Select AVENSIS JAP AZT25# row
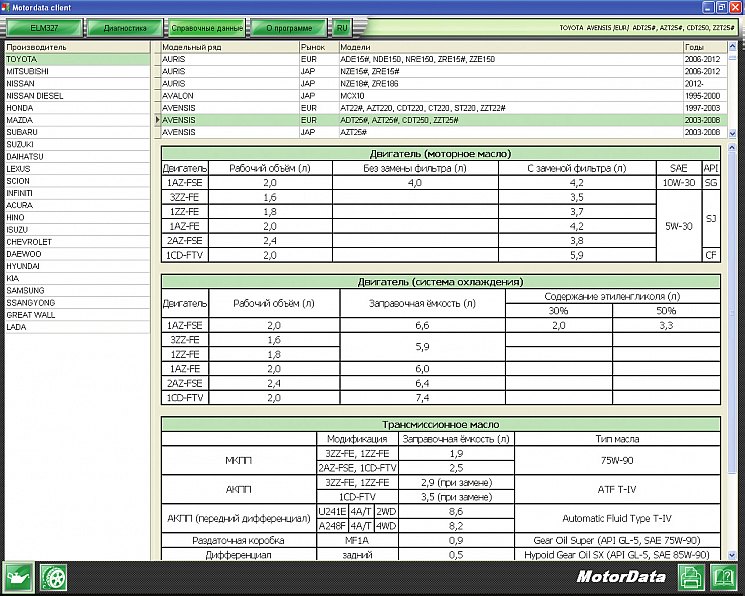Screen dimensions: 745x596 pos(441,133)
